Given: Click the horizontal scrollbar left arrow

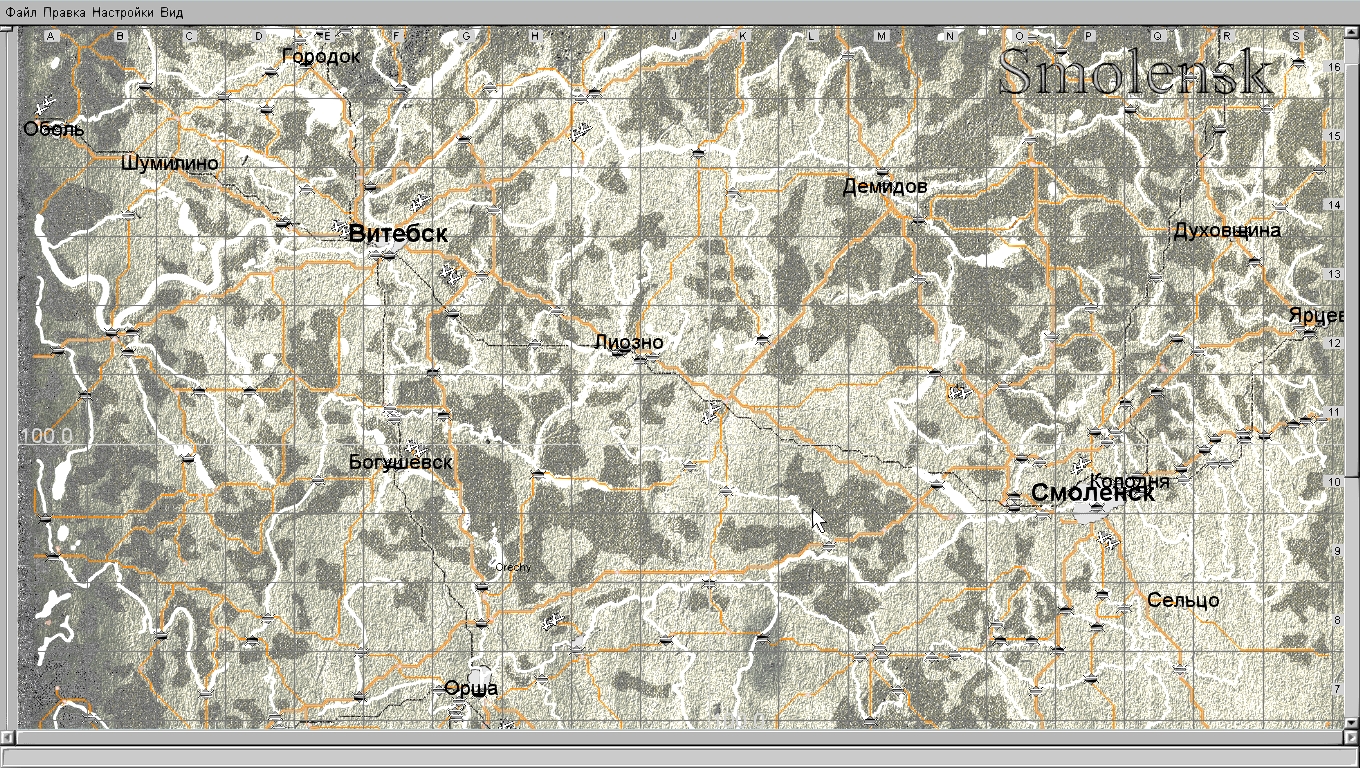Looking at the screenshot, I should tap(7, 738).
